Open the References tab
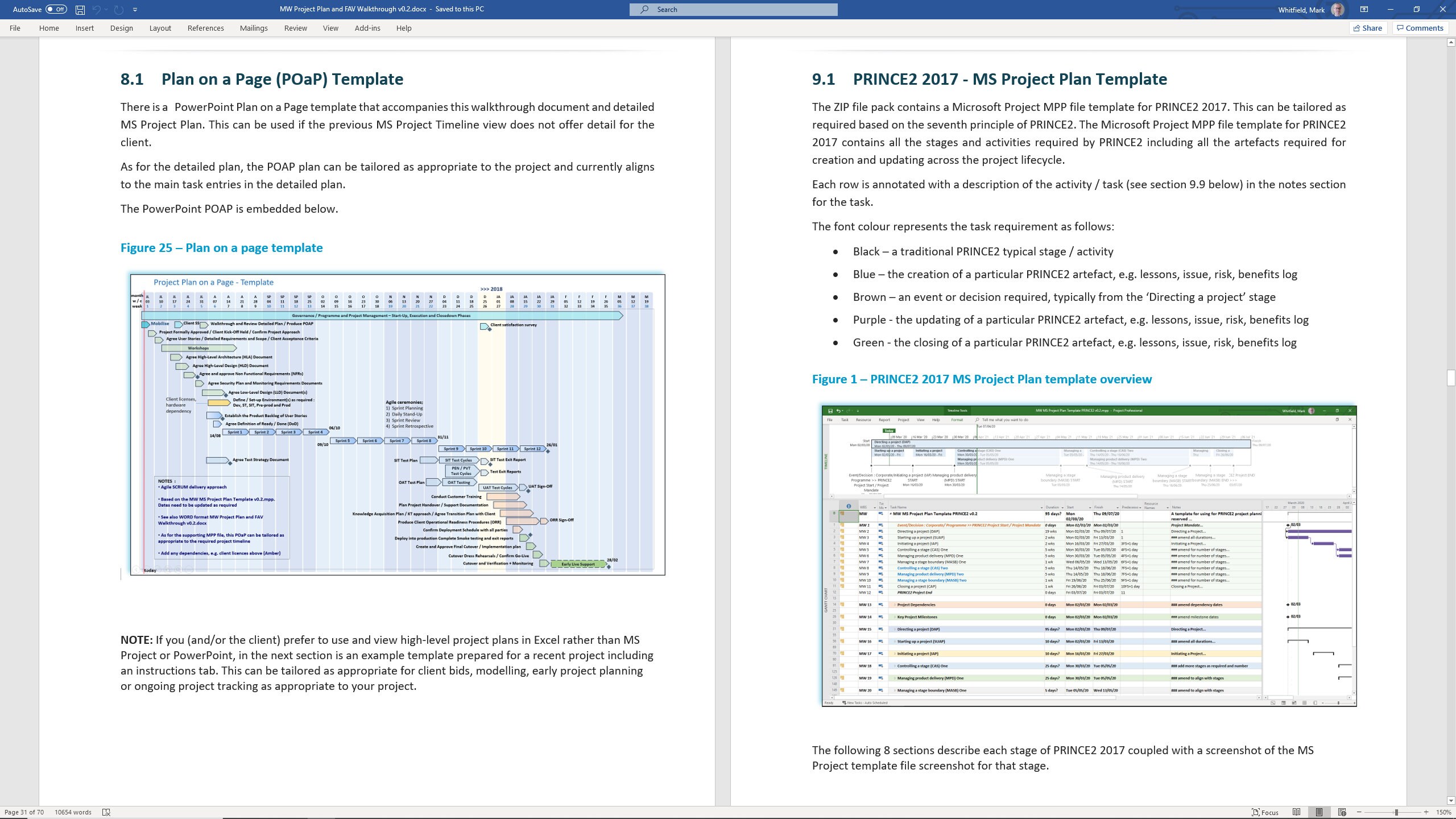The height and width of the screenshot is (819, 1456). coord(206,28)
